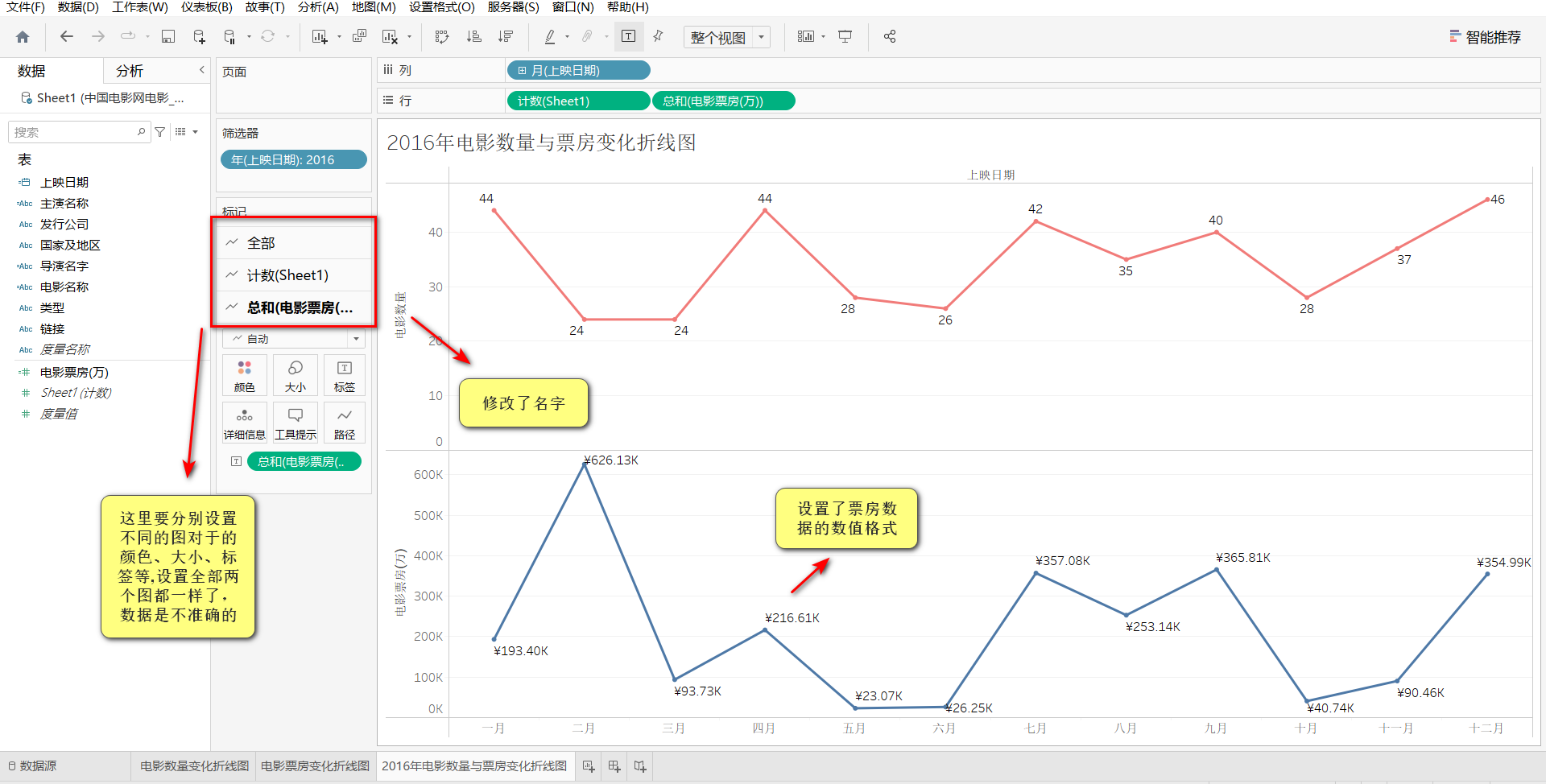Open the 详细信息 detail mark card
This screenshot has width=1546, height=784.
pyautogui.click(x=245, y=423)
